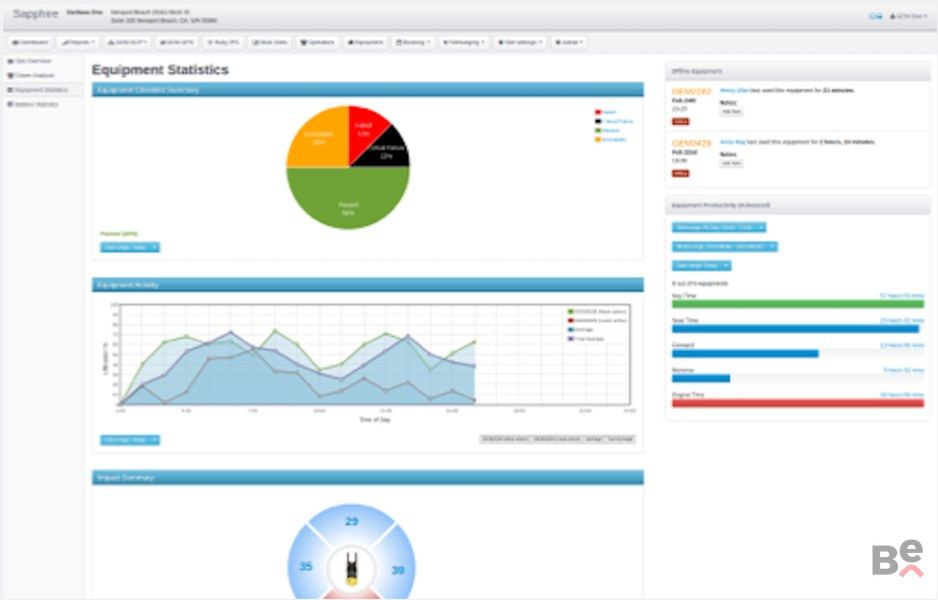Click Equipment Activity panel header
Image resolution: width=938 pixels, height=600 pixels.
[x=368, y=285]
